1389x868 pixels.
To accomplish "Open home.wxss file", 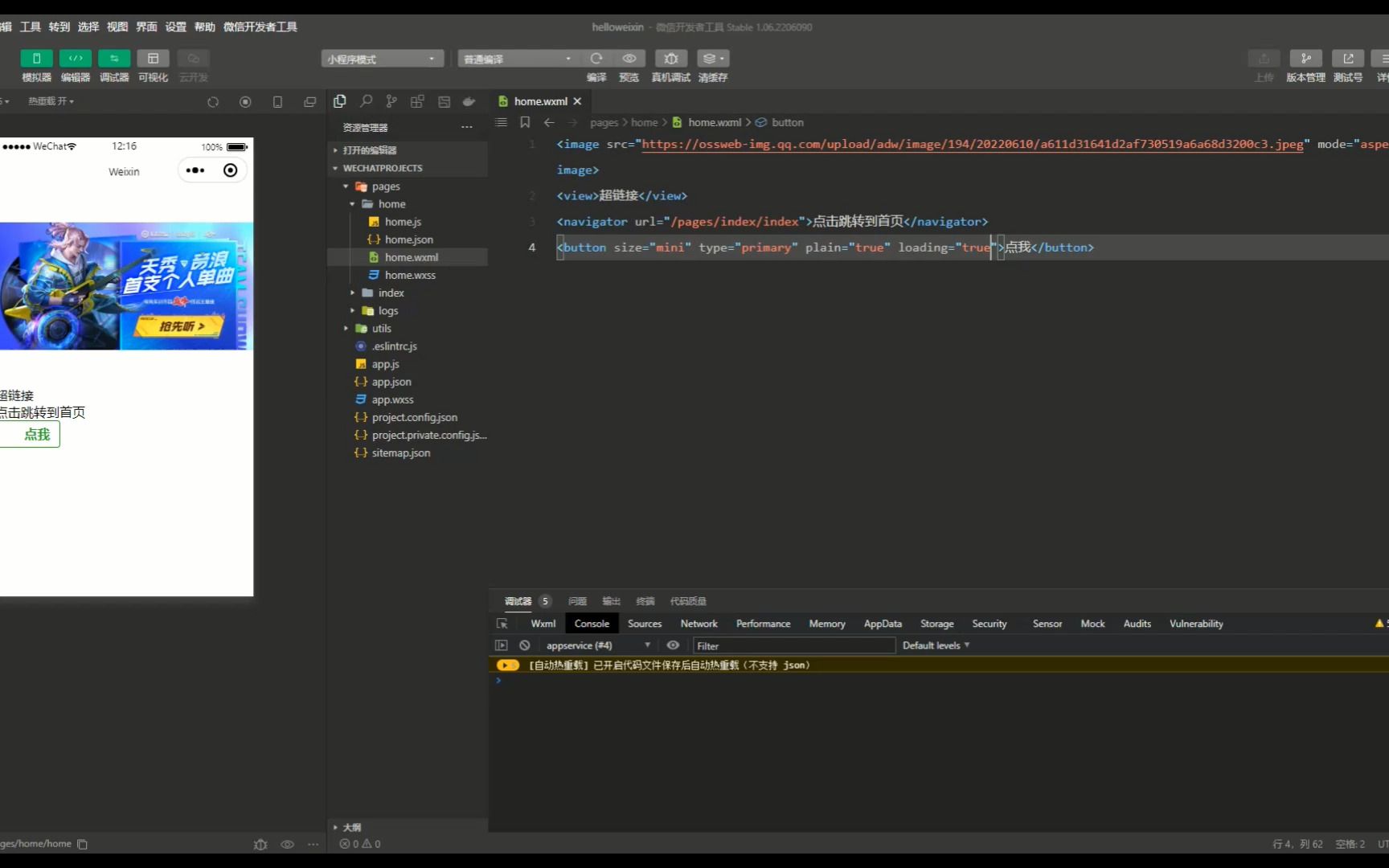I will (408, 275).
